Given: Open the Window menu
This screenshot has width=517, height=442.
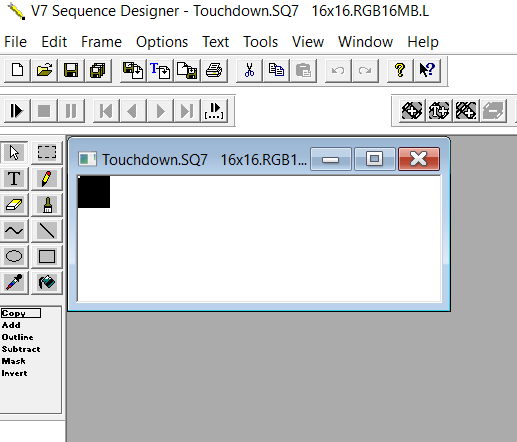Looking at the screenshot, I should pos(366,42).
